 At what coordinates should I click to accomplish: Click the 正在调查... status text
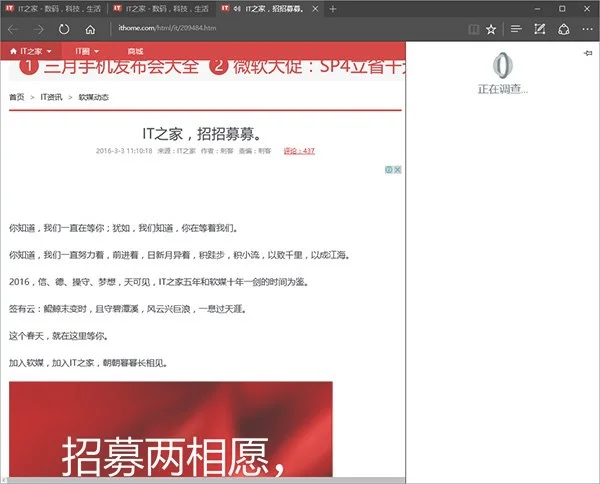click(x=502, y=90)
